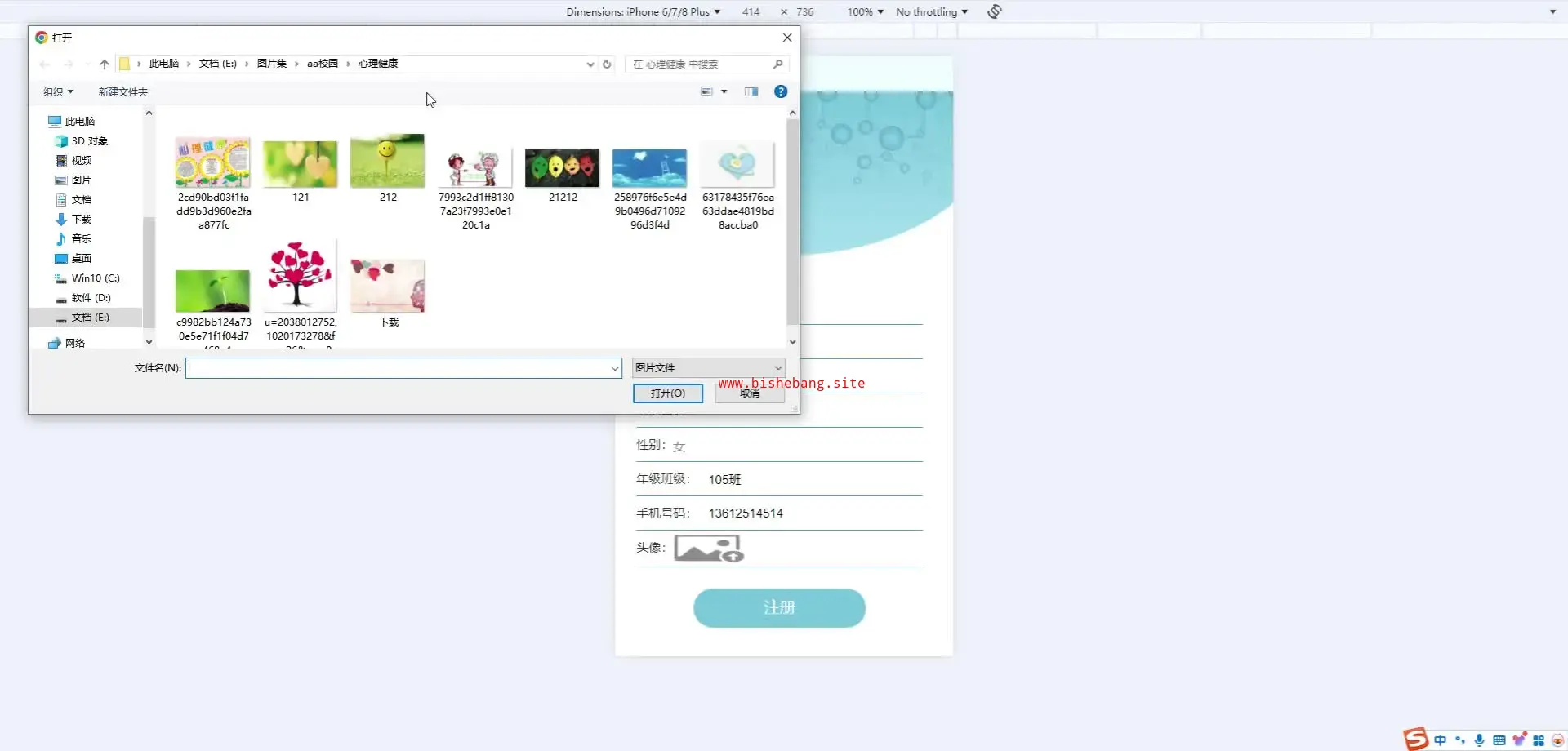Select the heart tree image u=2038012752

pos(301,292)
